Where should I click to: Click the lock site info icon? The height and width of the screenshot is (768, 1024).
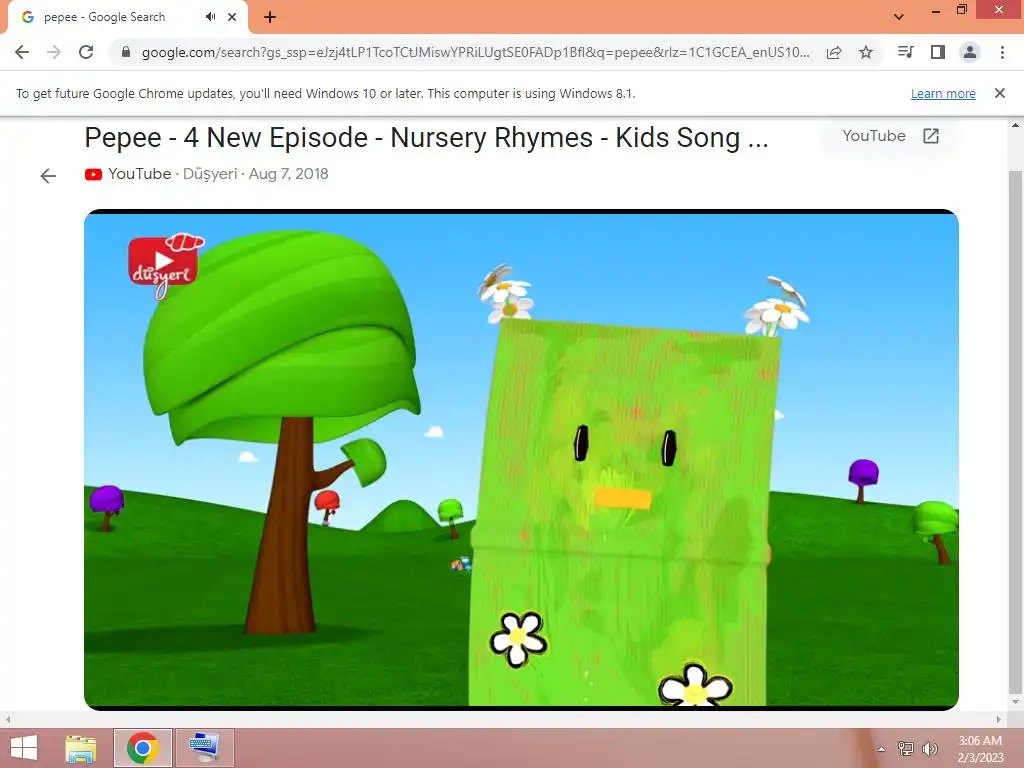coord(126,52)
